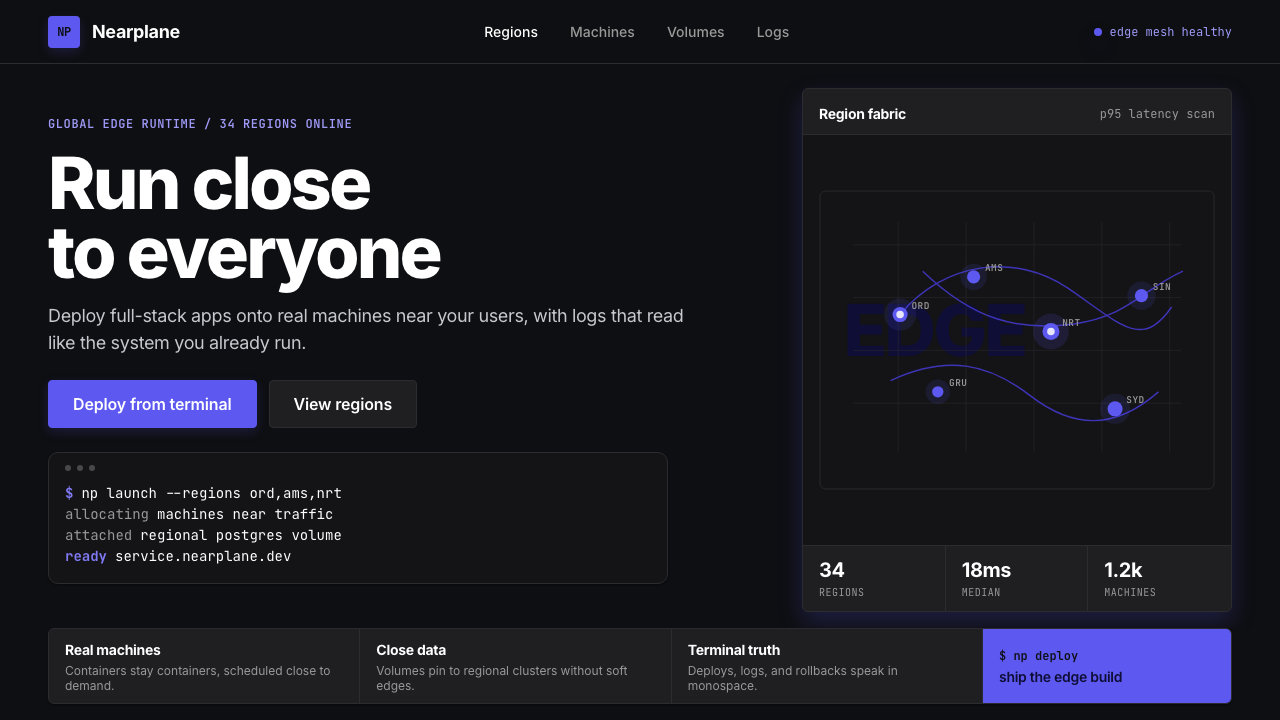Click the edge mesh healthy status
1280x720 pixels.
(1163, 32)
